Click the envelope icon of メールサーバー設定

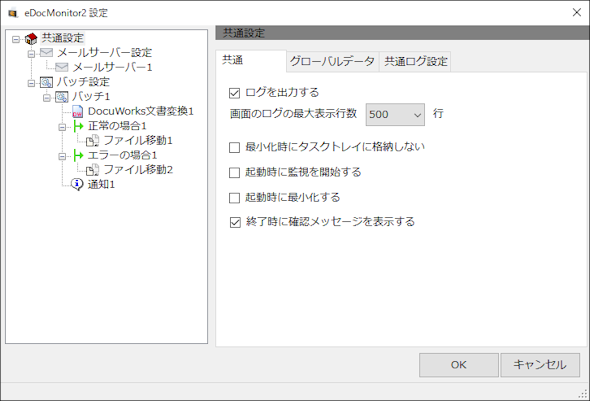point(47,53)
